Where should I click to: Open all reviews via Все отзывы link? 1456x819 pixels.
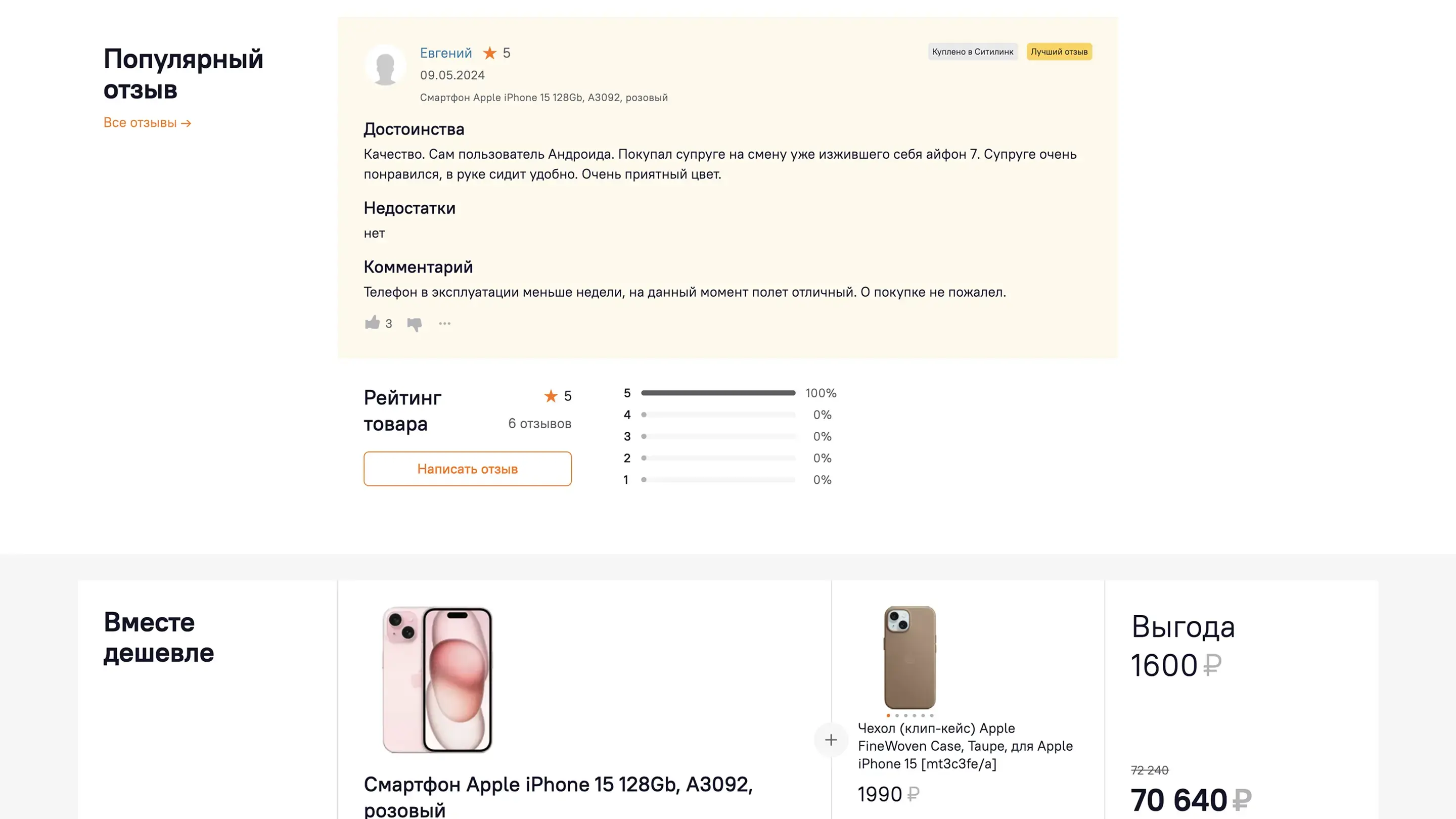[147, 123]
